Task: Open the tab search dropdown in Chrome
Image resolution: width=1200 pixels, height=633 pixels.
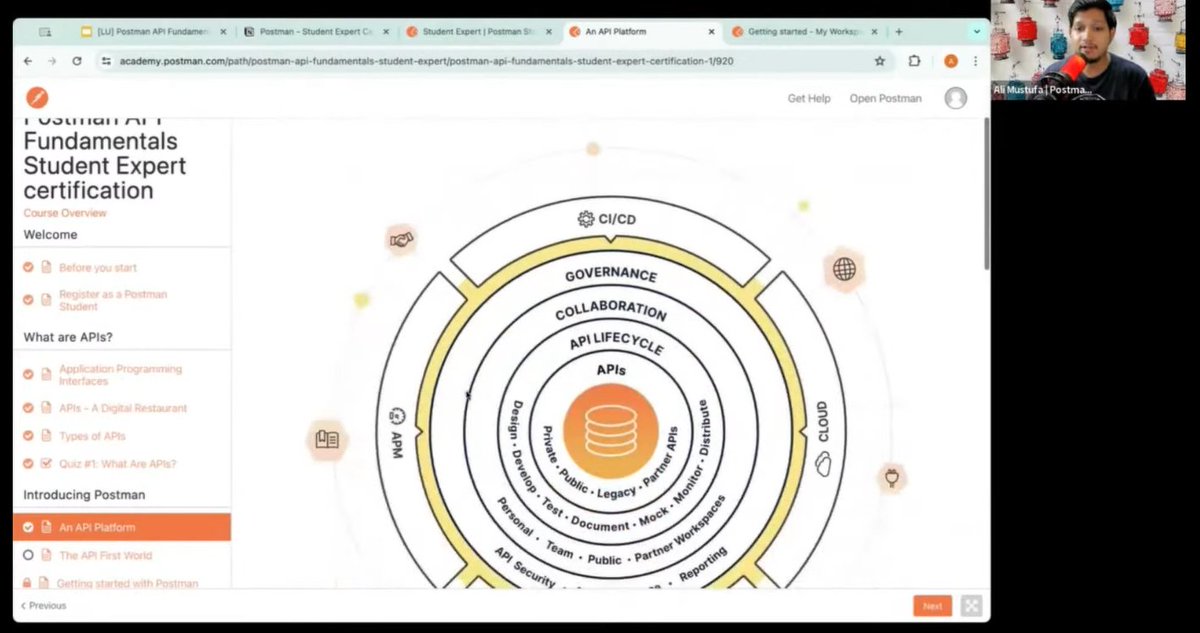Action: (x=975, y=32)
